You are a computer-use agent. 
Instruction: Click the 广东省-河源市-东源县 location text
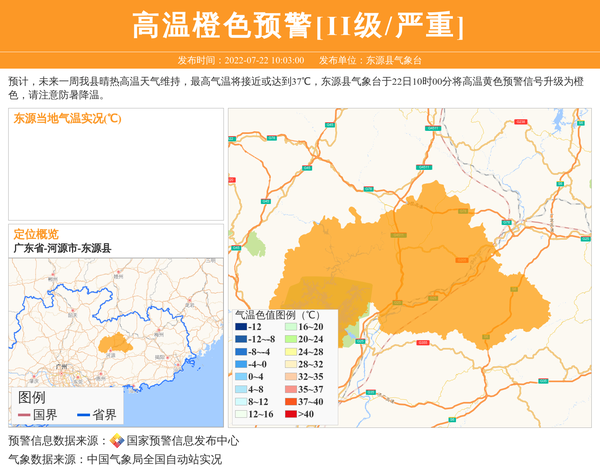tap(62, 247)
